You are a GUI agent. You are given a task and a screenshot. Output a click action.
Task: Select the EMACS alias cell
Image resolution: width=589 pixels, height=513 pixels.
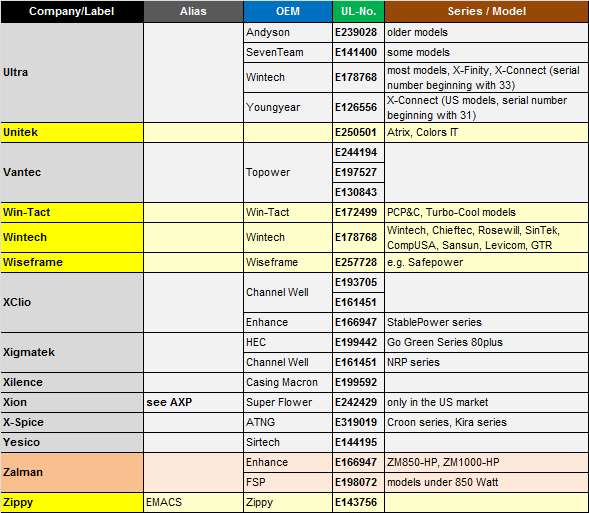193,502
